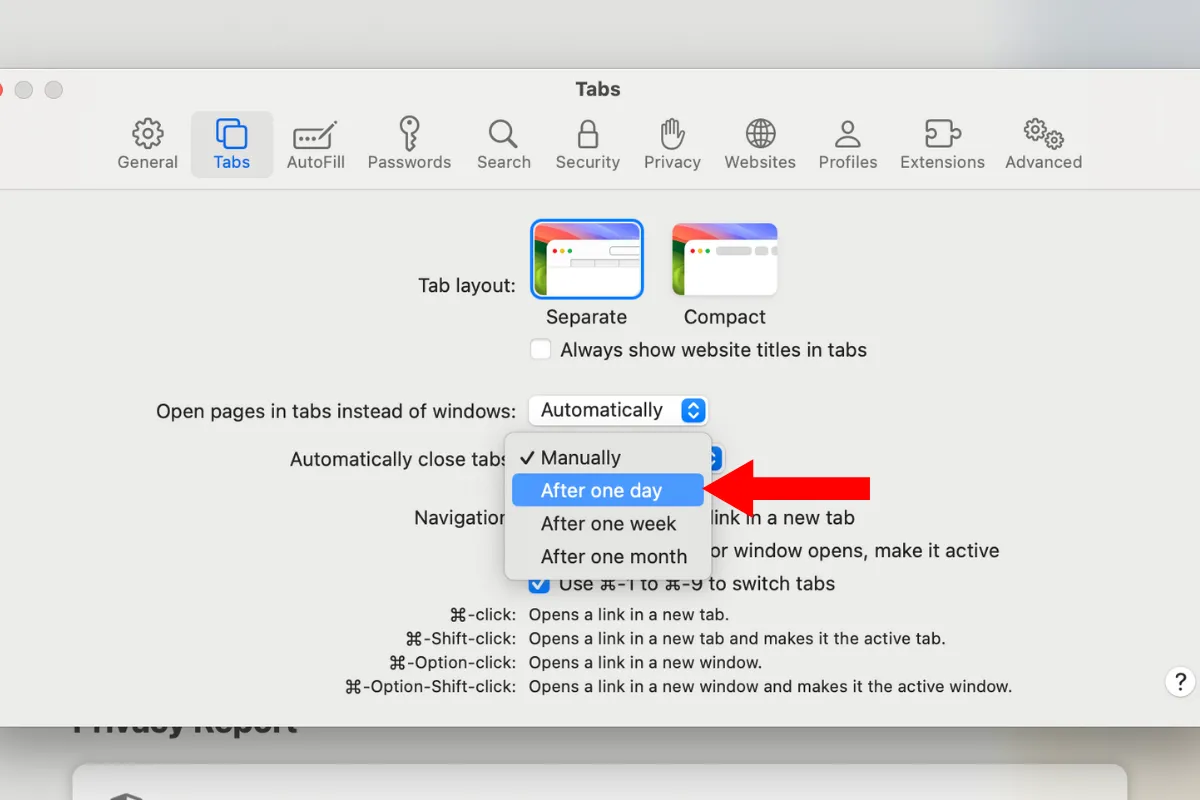This screenshot has height=800, width=1200.
Task: Click the help question mark button
Action: tap(1180, 682)
